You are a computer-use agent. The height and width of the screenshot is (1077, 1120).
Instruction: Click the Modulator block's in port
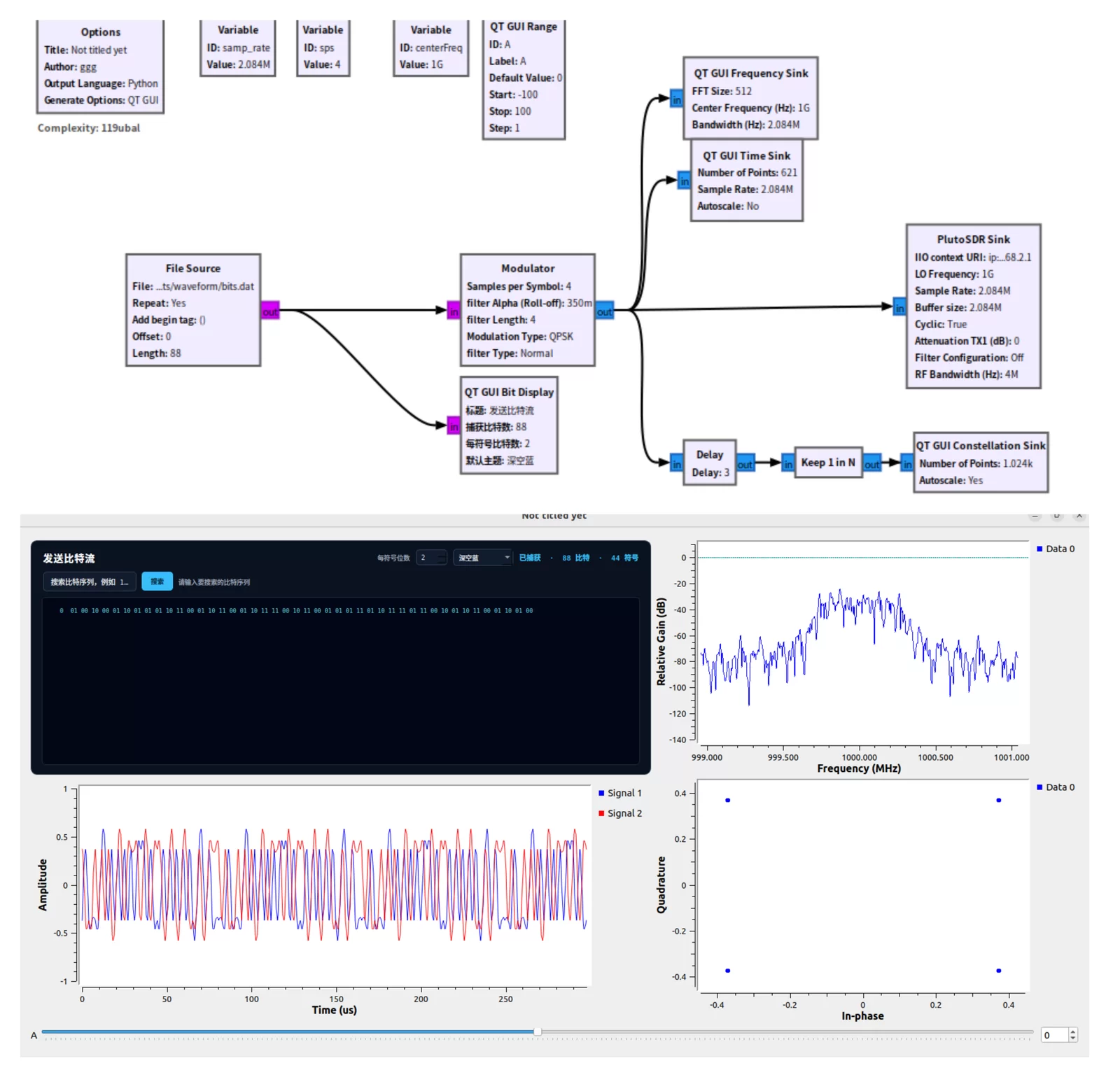(x=454, y=311)
